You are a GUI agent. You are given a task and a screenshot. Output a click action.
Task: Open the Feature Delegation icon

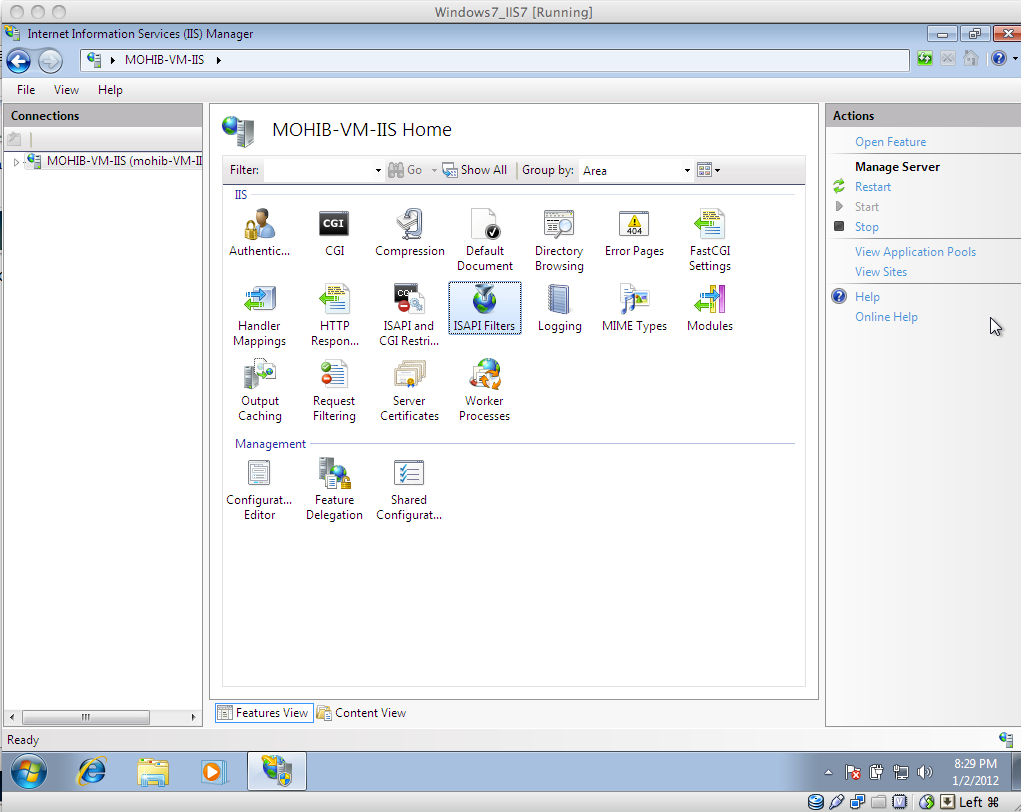[x=334, y=474]
